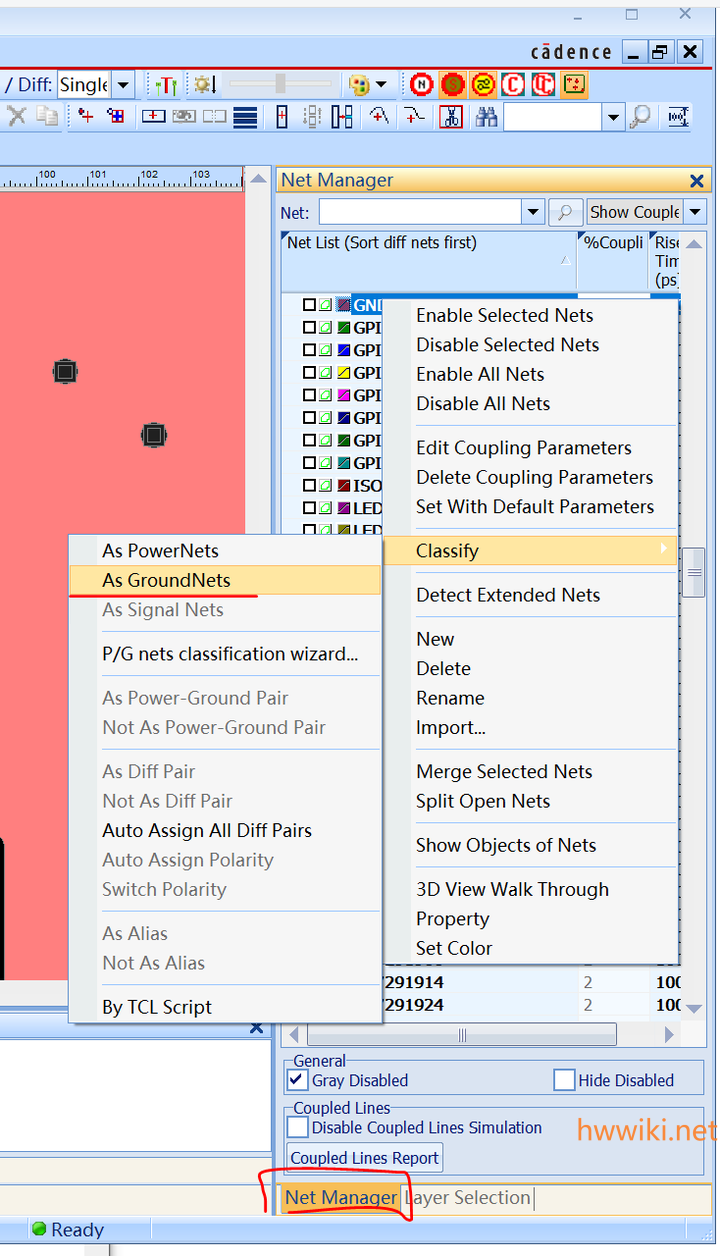Screen dimensions: 720x1256
Task: Open the Diff Single dropdown
Action: point(123,85)
